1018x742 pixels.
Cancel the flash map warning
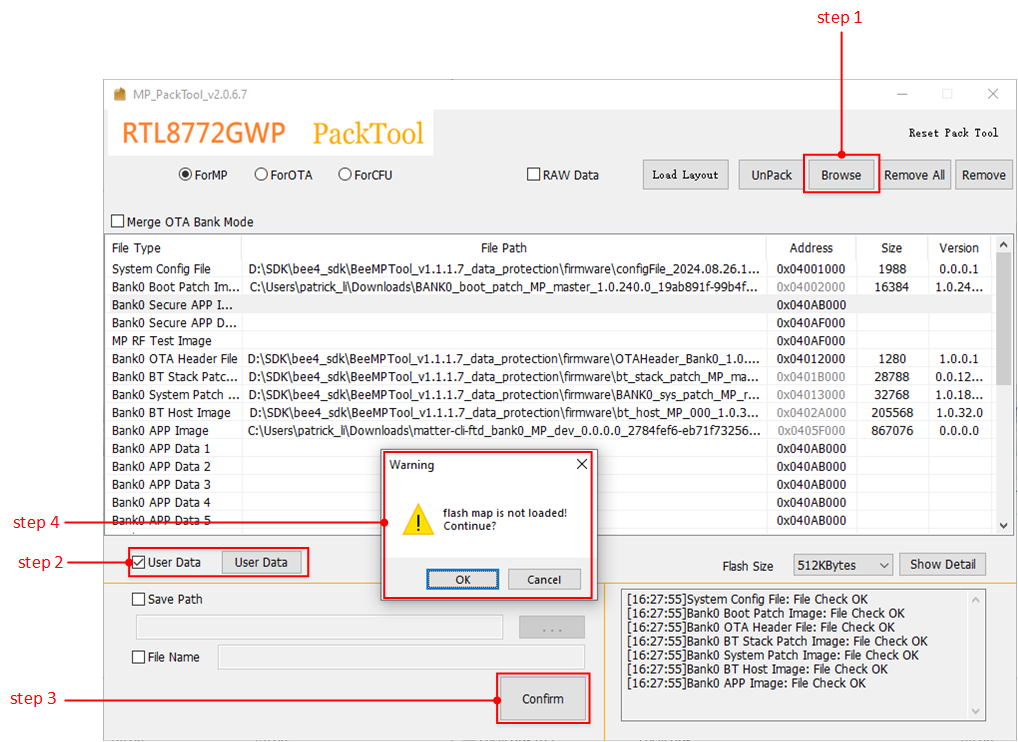pyautogui.click(x=544, y=580)
